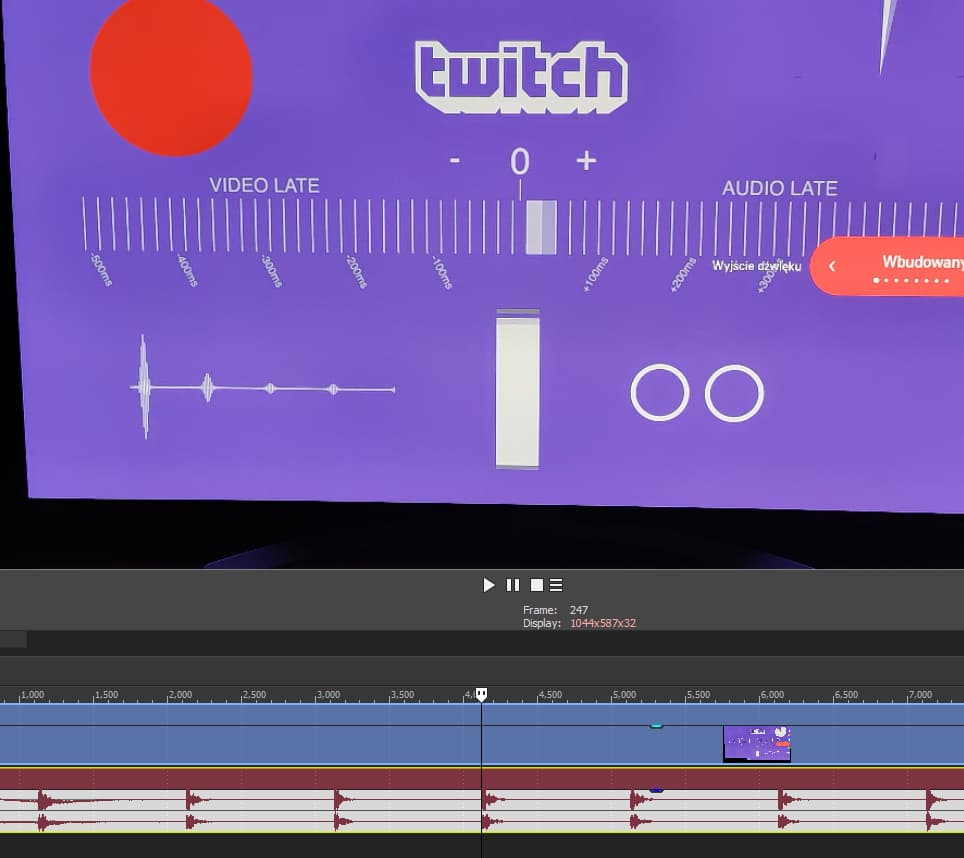Screen dimensions: 964x858
Task: Click the 1,000 timeline ruler mark
Action: pos(32,695)
